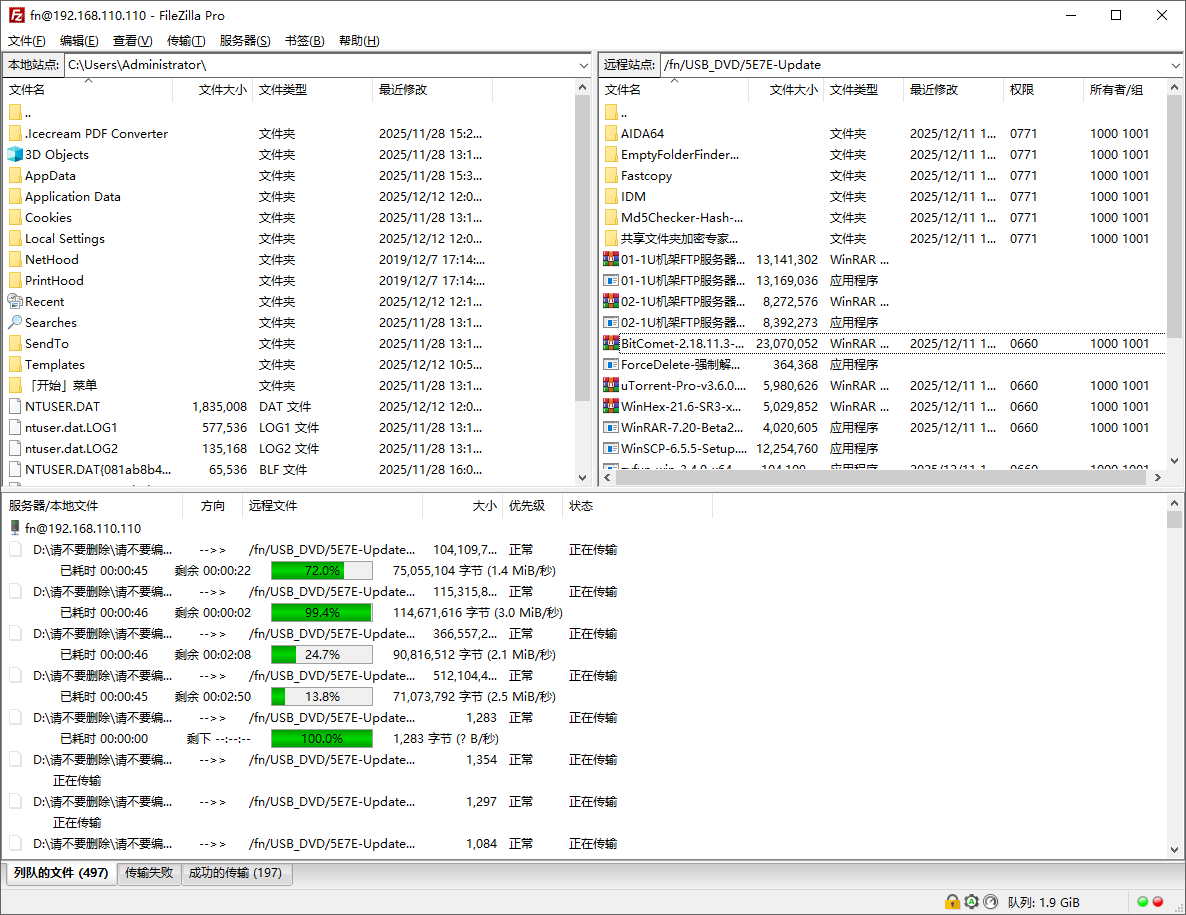The height and width of the screenshot is (915, 1186).
Task: Click the local parent directory '..' folder icon
Action: 15,113
